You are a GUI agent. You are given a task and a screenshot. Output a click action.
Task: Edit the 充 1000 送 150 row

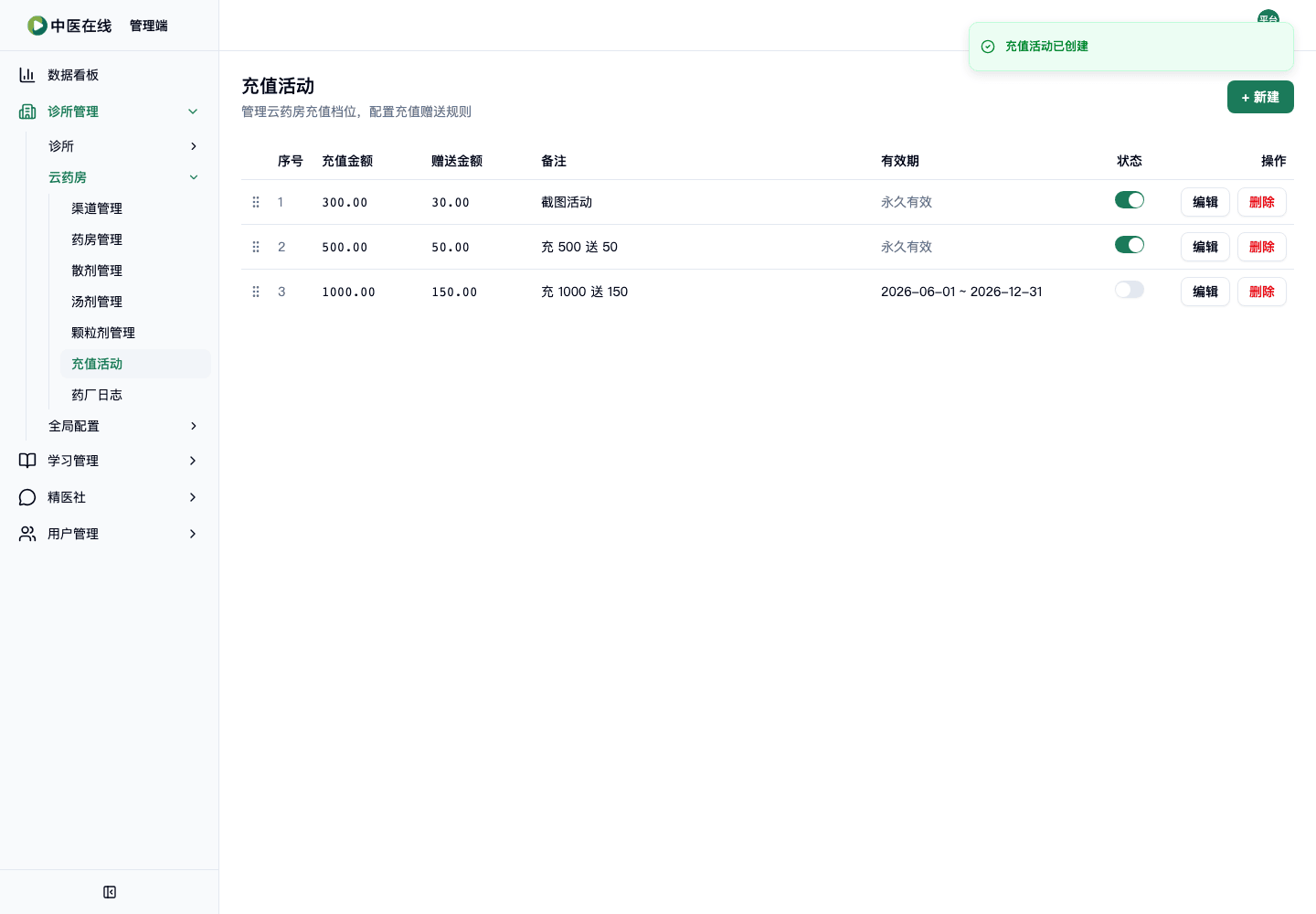pos(1205,292)
